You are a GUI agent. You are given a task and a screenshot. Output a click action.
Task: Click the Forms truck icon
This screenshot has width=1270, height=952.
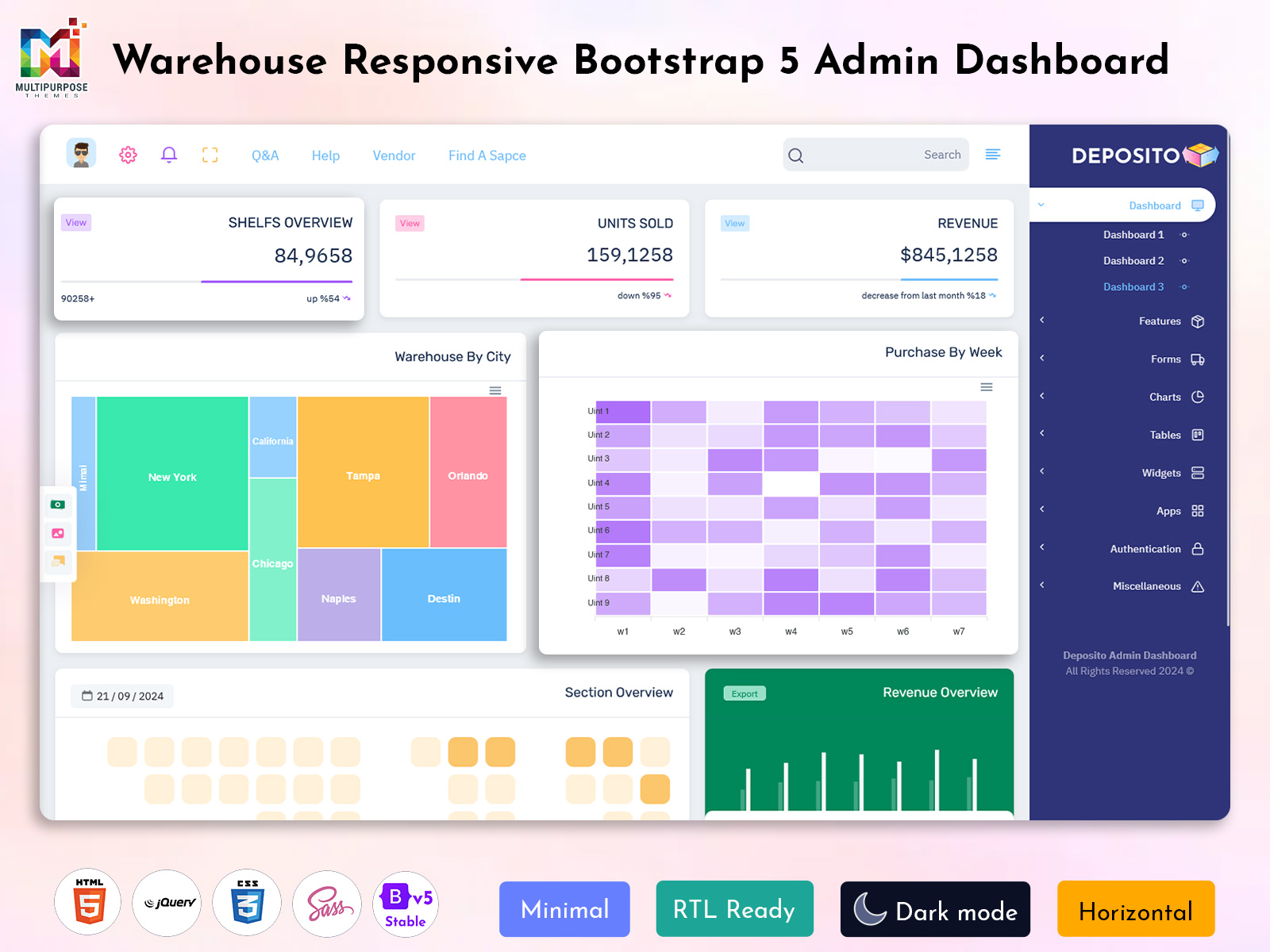pyautogui.click(x=1198, y=359)
